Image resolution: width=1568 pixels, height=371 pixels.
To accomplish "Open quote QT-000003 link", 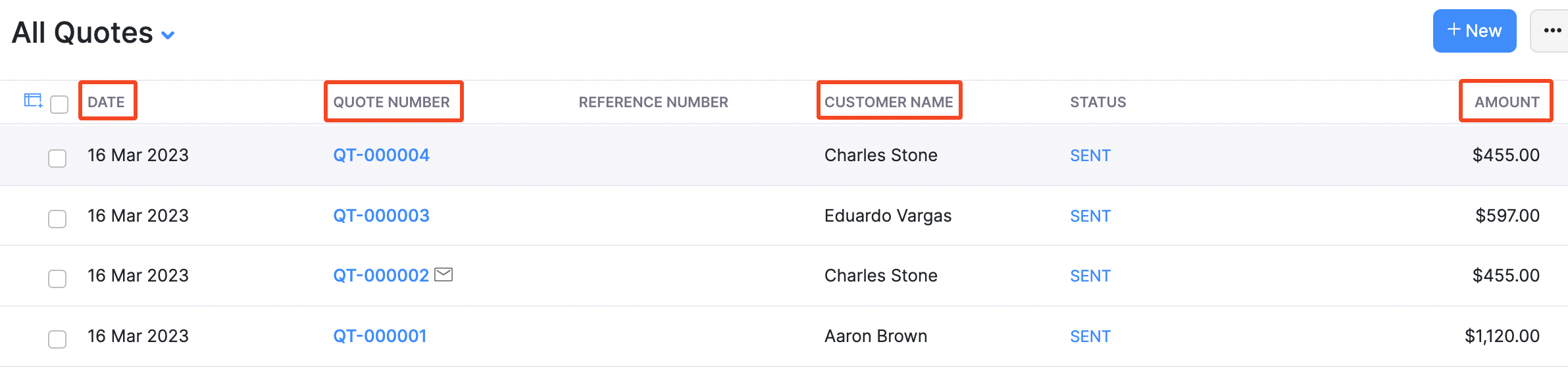I will 381,216.
